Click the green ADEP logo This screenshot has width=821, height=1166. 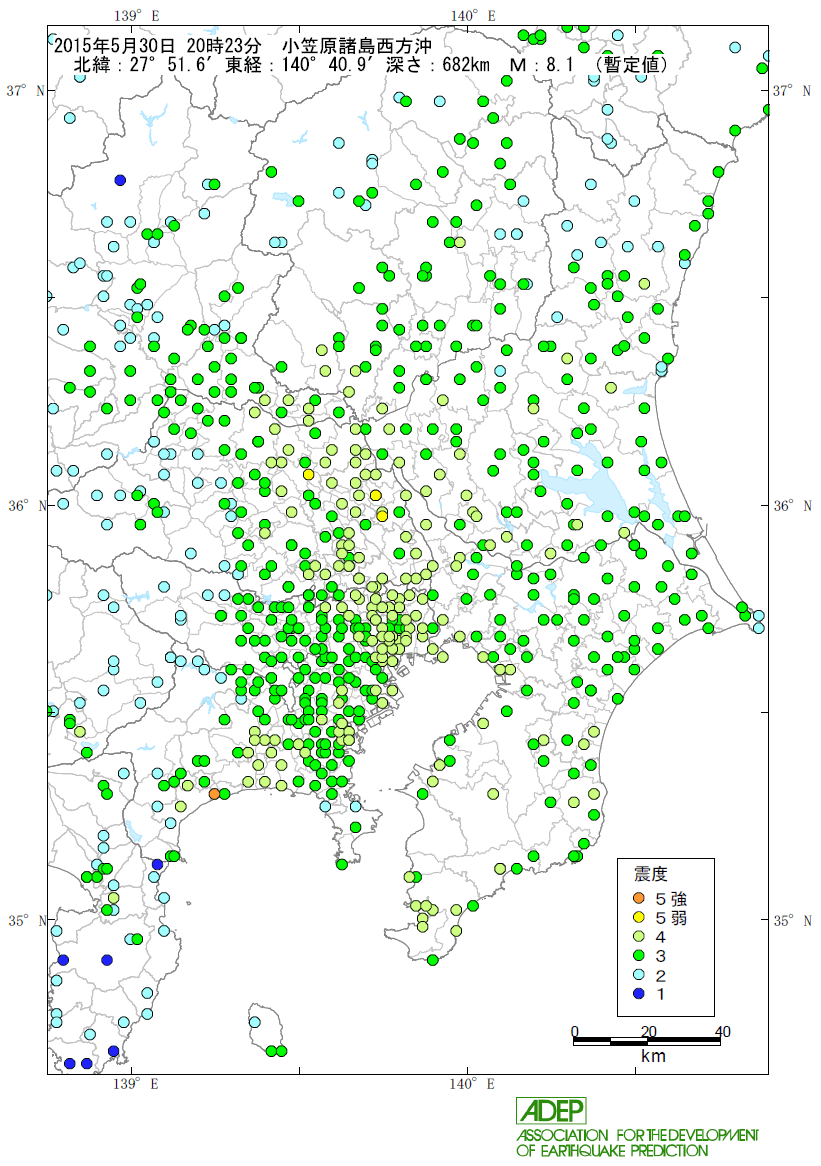tap(551, 1111)
